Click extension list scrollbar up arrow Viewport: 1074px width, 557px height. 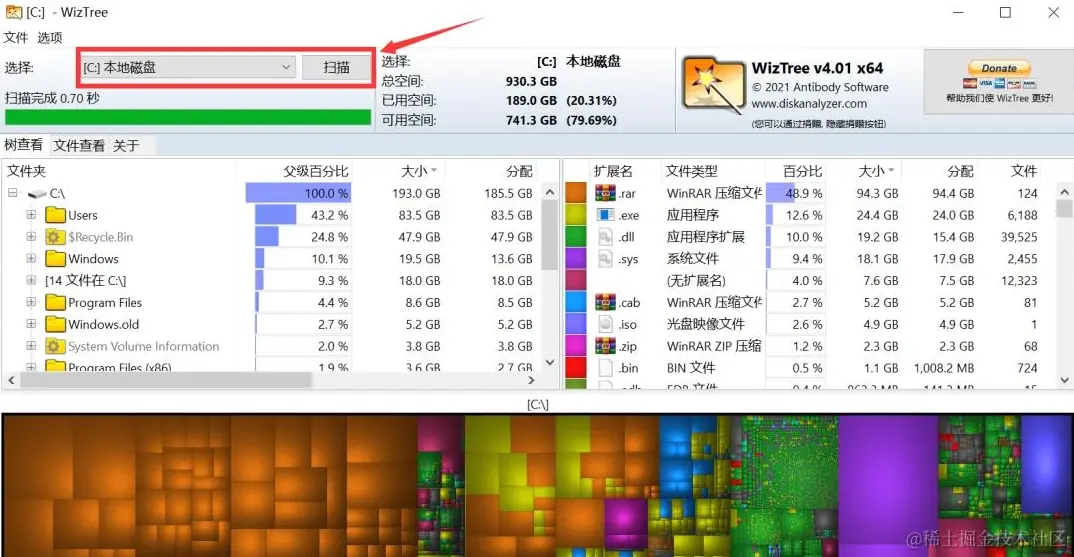point(1064,193)
